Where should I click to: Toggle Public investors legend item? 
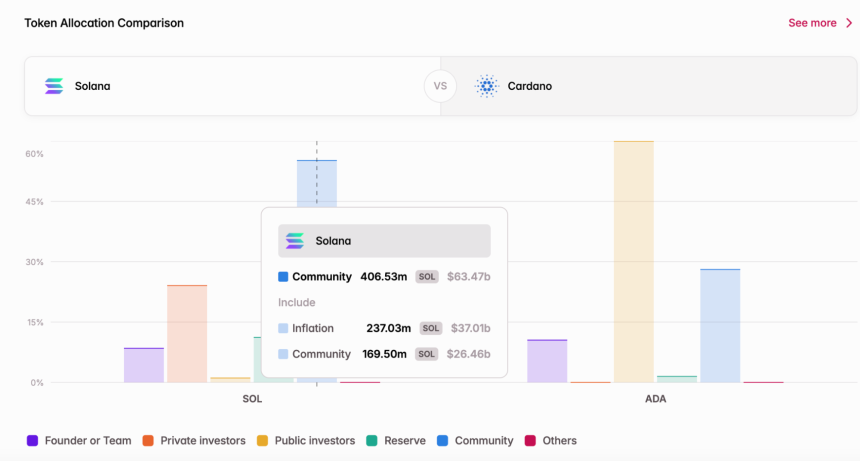(306, 441)
